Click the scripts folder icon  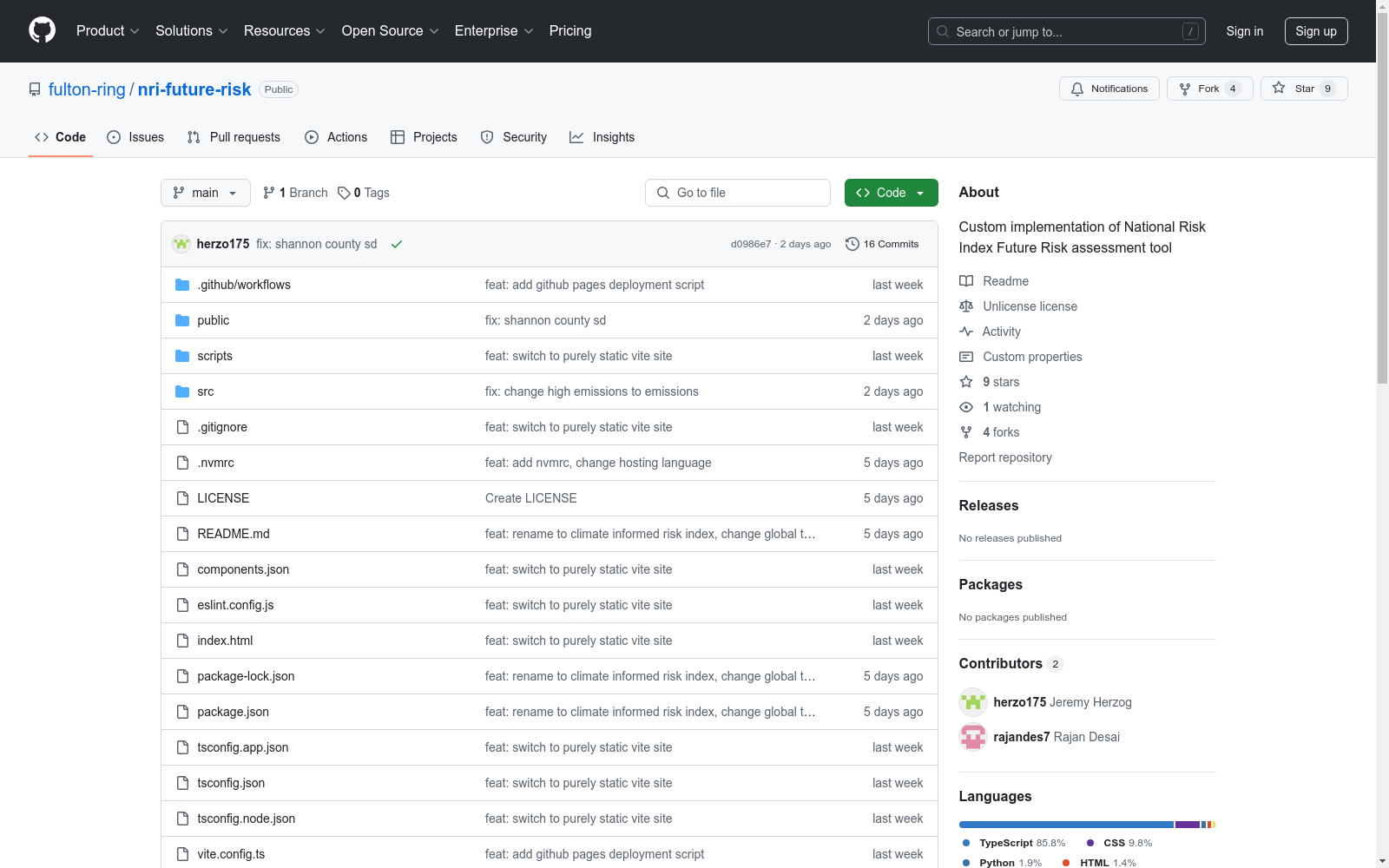pos(182,356)
